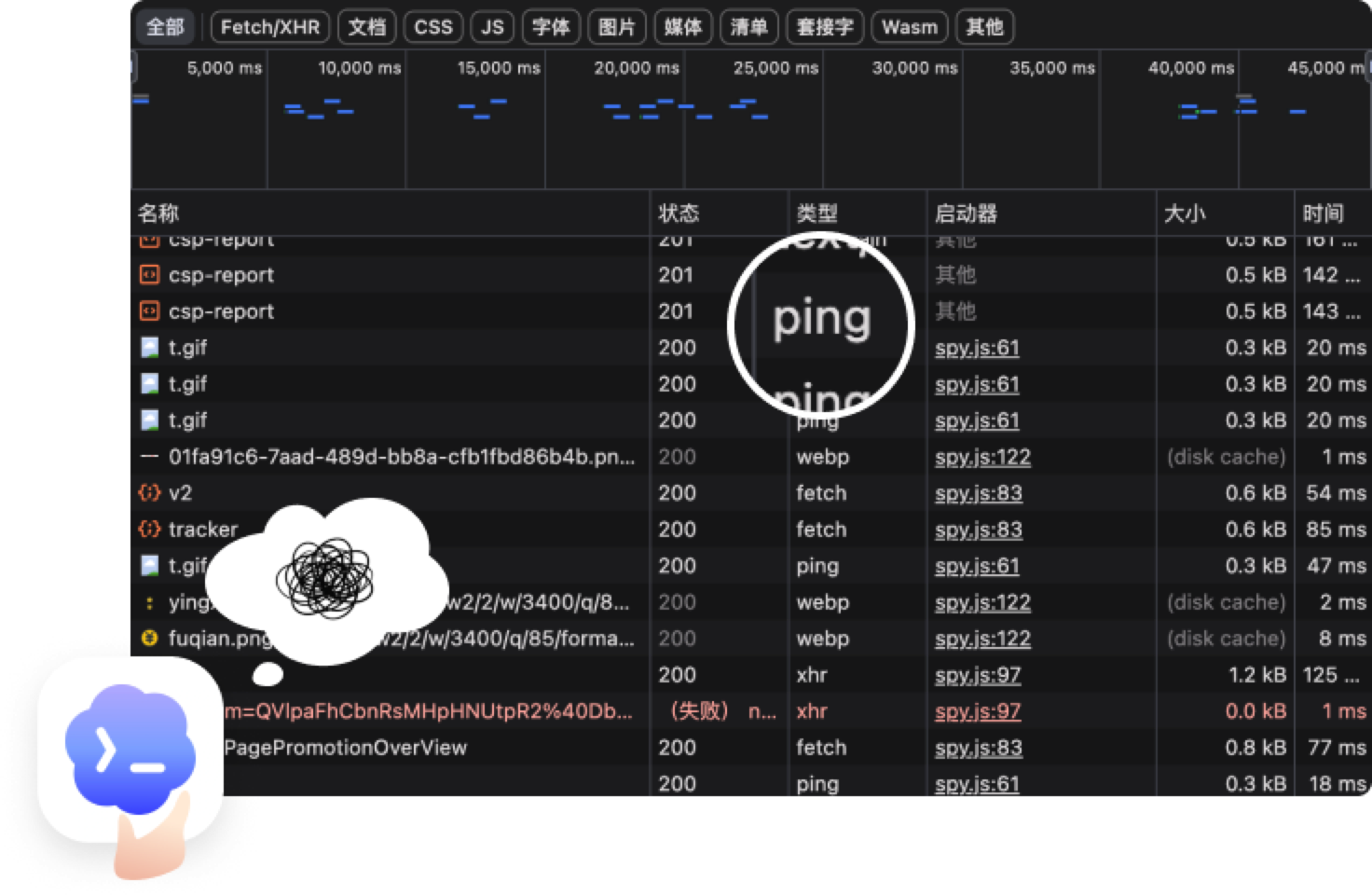The image size is (1372, 895).
Task: Select the 清单 filter
Action: [749, 27]
